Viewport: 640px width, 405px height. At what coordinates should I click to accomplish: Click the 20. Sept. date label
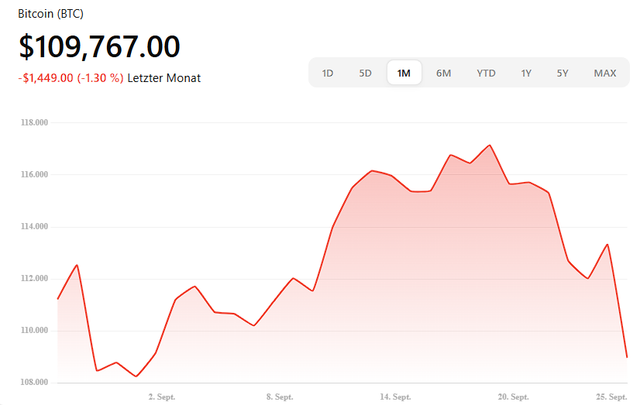[x=512, y=397]
